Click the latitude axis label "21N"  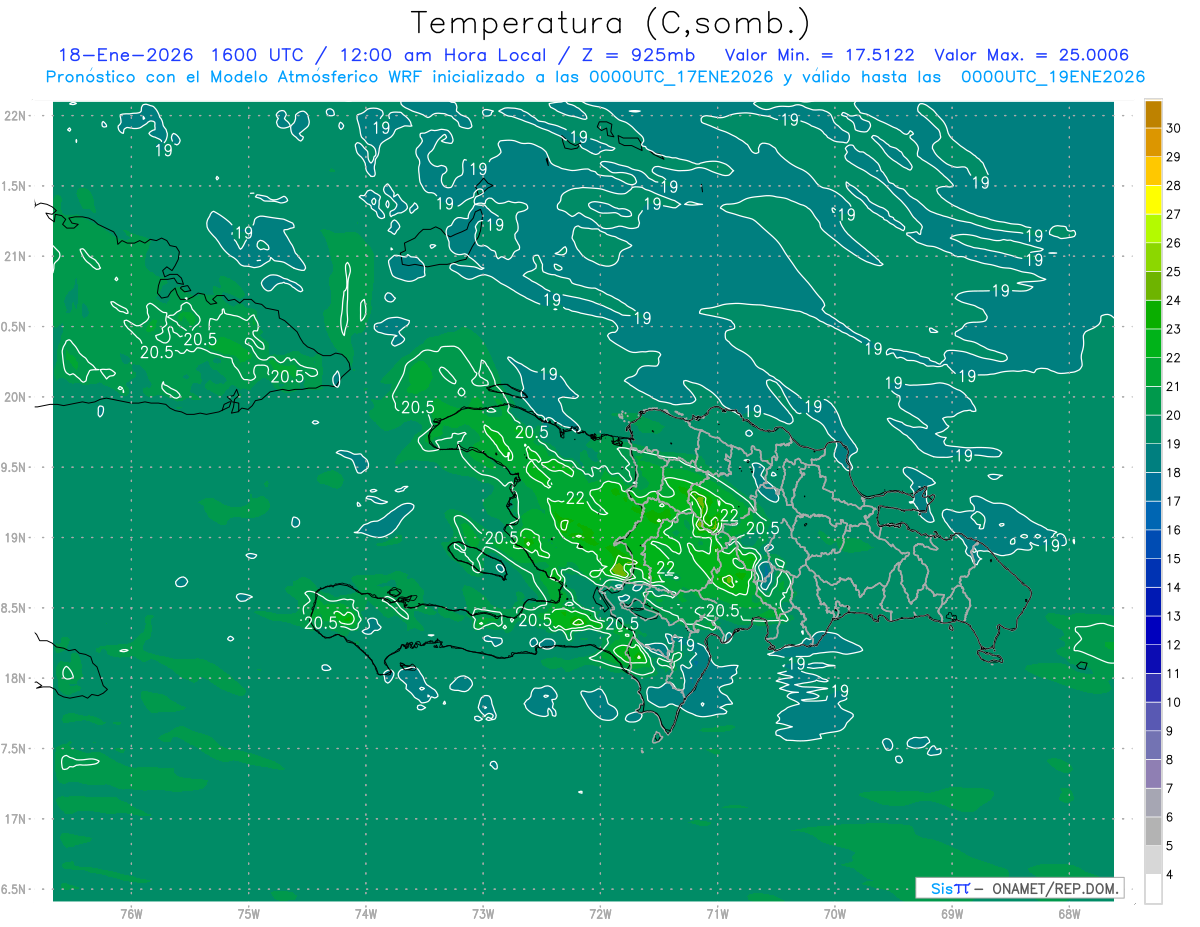16,257
